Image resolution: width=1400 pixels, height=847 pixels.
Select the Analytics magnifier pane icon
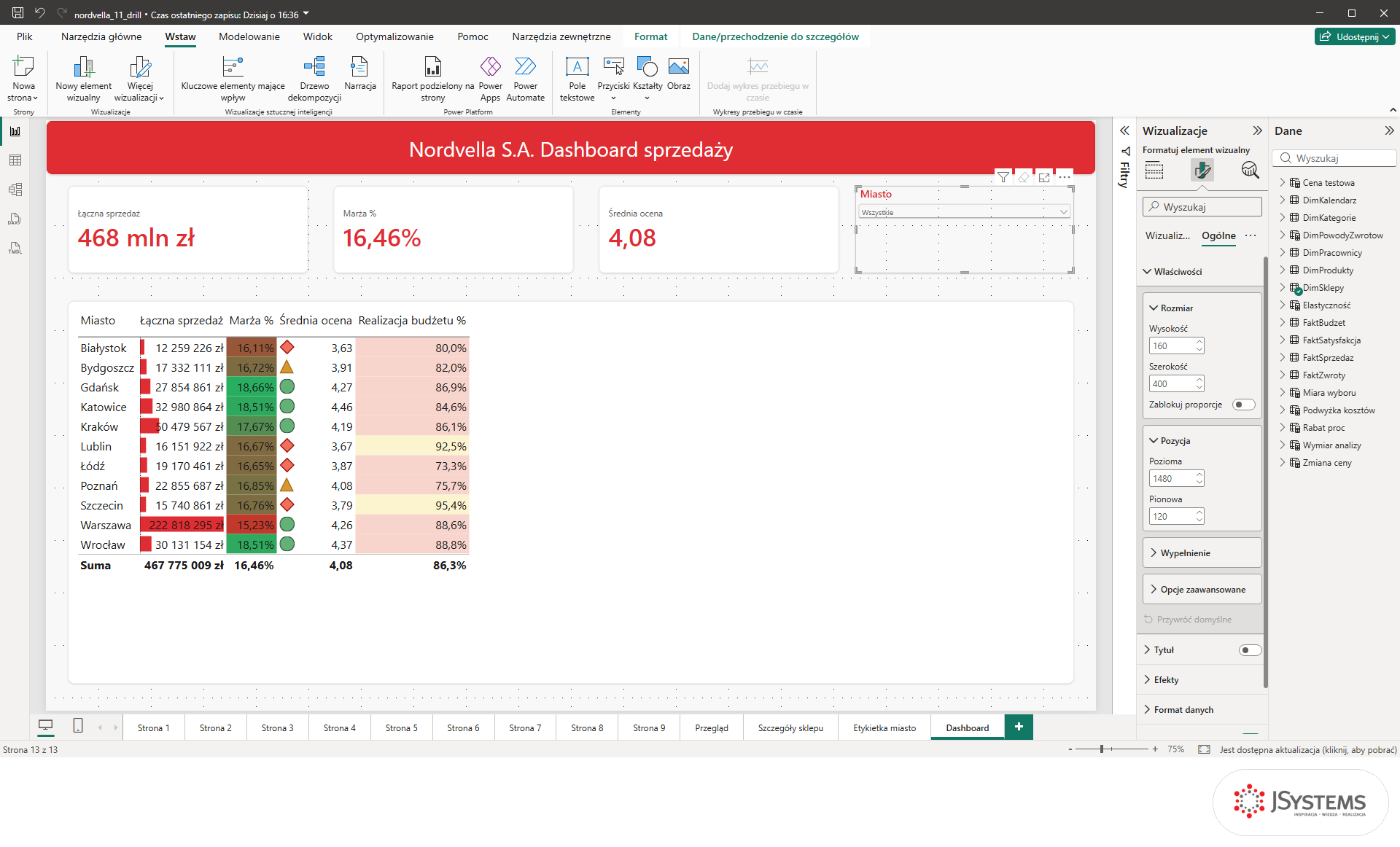coord(1250,171)
